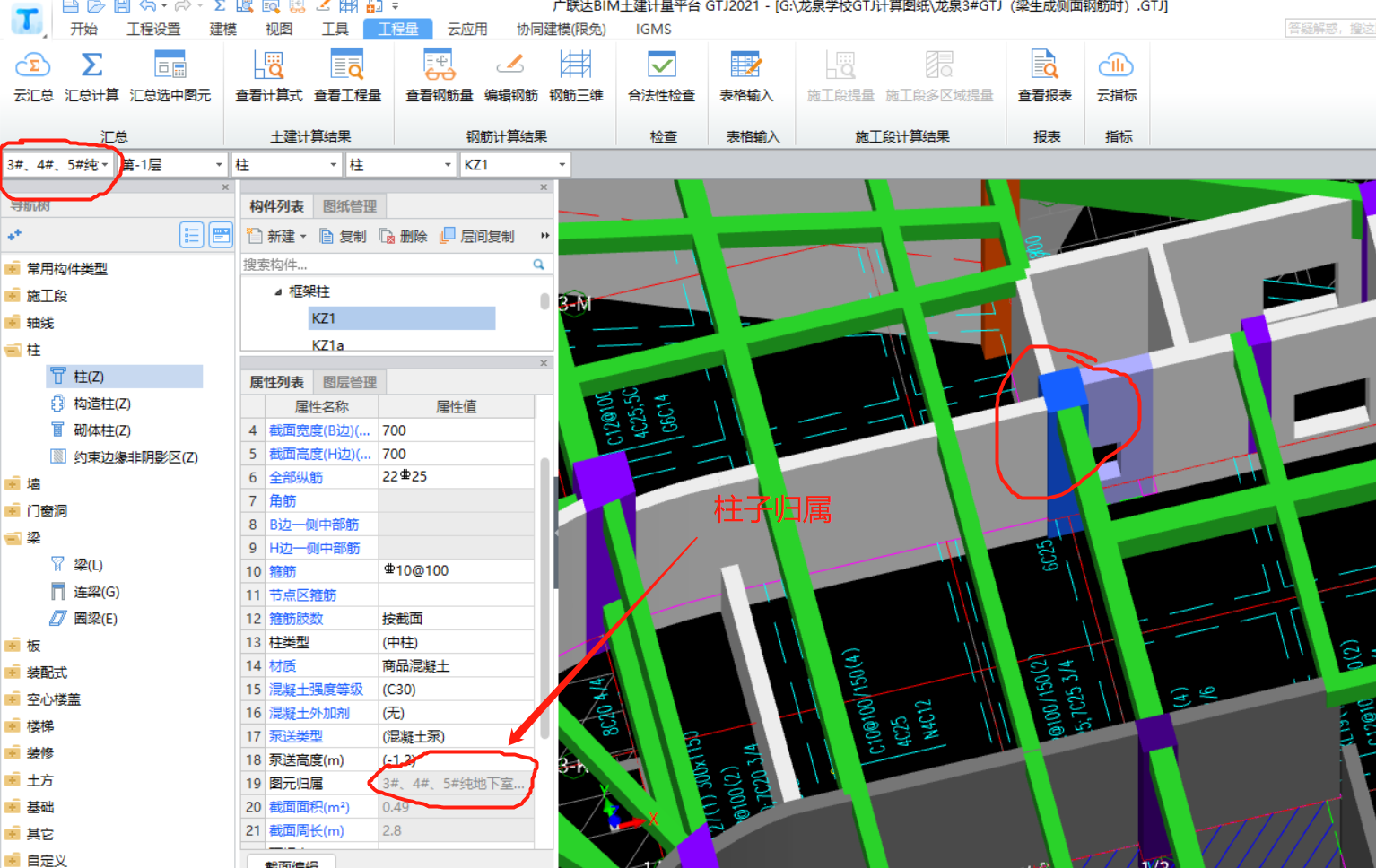Open the 建模 ribbon tab
Viewport: 1376px width, 868px height.
click(x=223, y=29)
